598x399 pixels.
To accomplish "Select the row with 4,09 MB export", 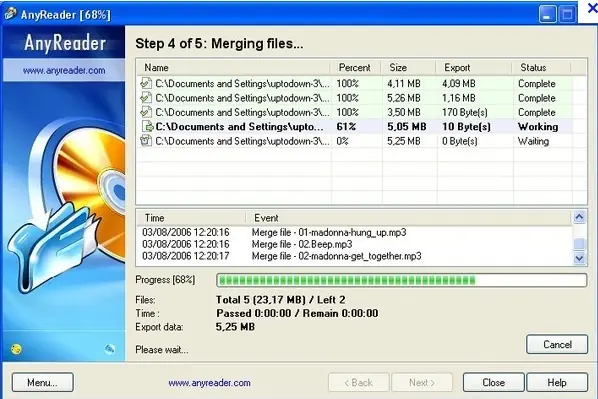I will pyautogui.click(x=355, y=83).
